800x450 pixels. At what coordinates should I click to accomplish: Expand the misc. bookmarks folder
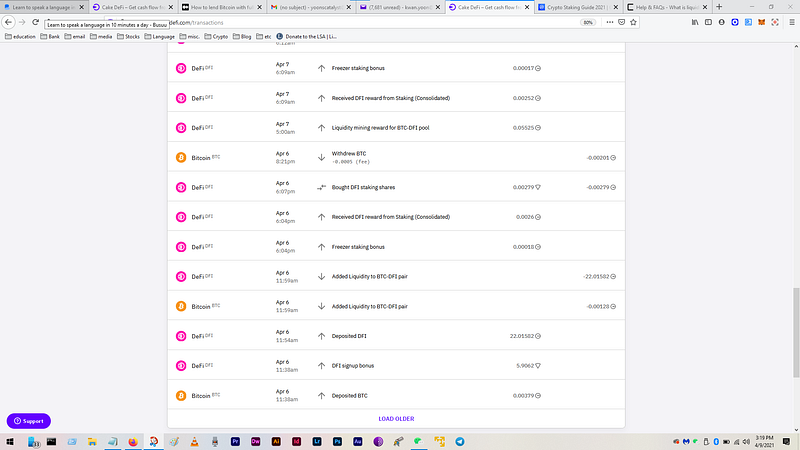point(189,37)
